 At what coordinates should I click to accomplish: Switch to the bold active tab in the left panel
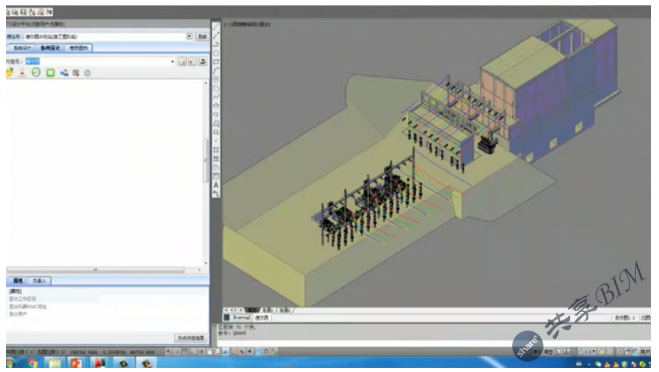[x=50, y=48]
